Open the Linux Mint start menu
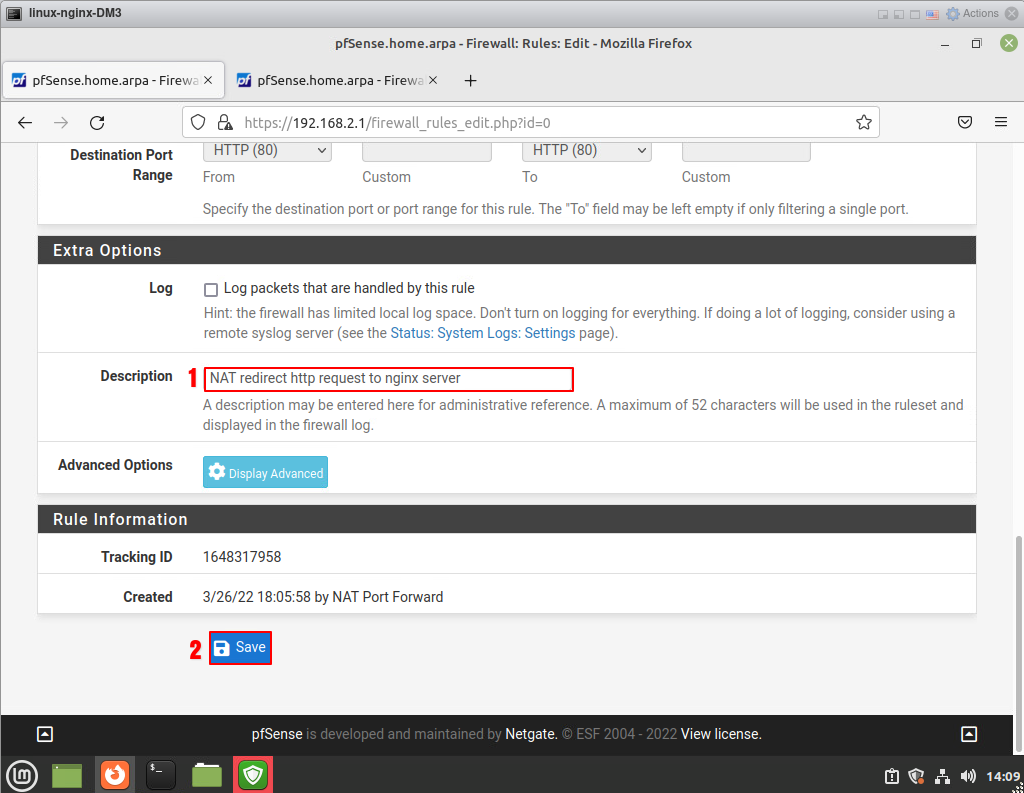 pos(21,774)
